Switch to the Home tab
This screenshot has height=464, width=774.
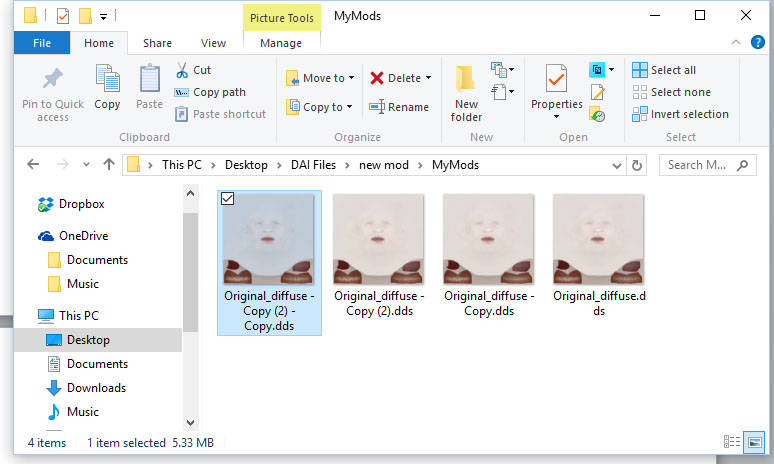coord(99,43)
